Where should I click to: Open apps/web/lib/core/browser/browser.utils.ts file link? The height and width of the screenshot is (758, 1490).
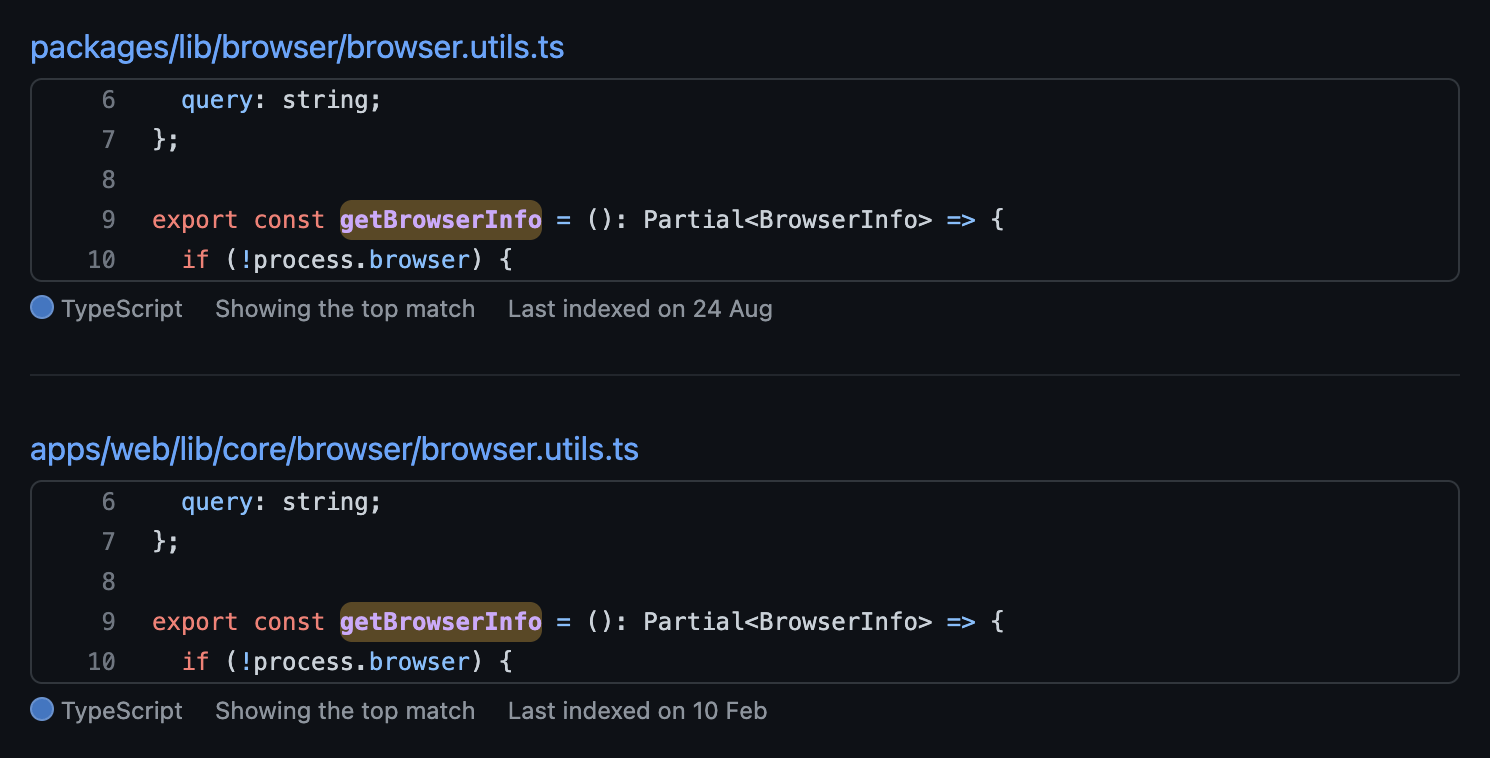coord(335,449)
